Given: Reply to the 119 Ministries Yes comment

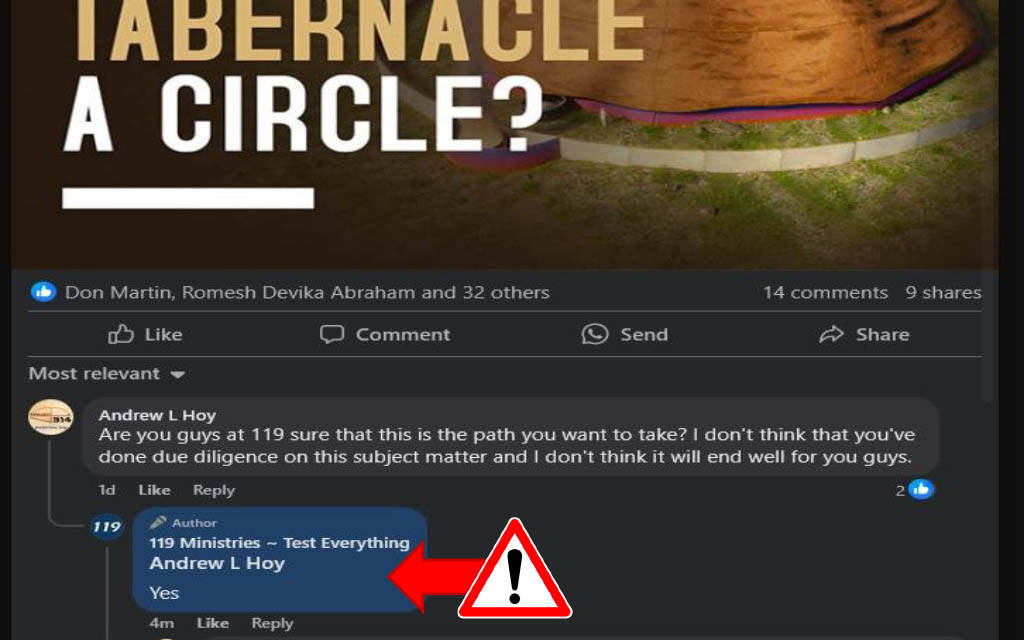Looking at the screenshot, I should [272, 623].
